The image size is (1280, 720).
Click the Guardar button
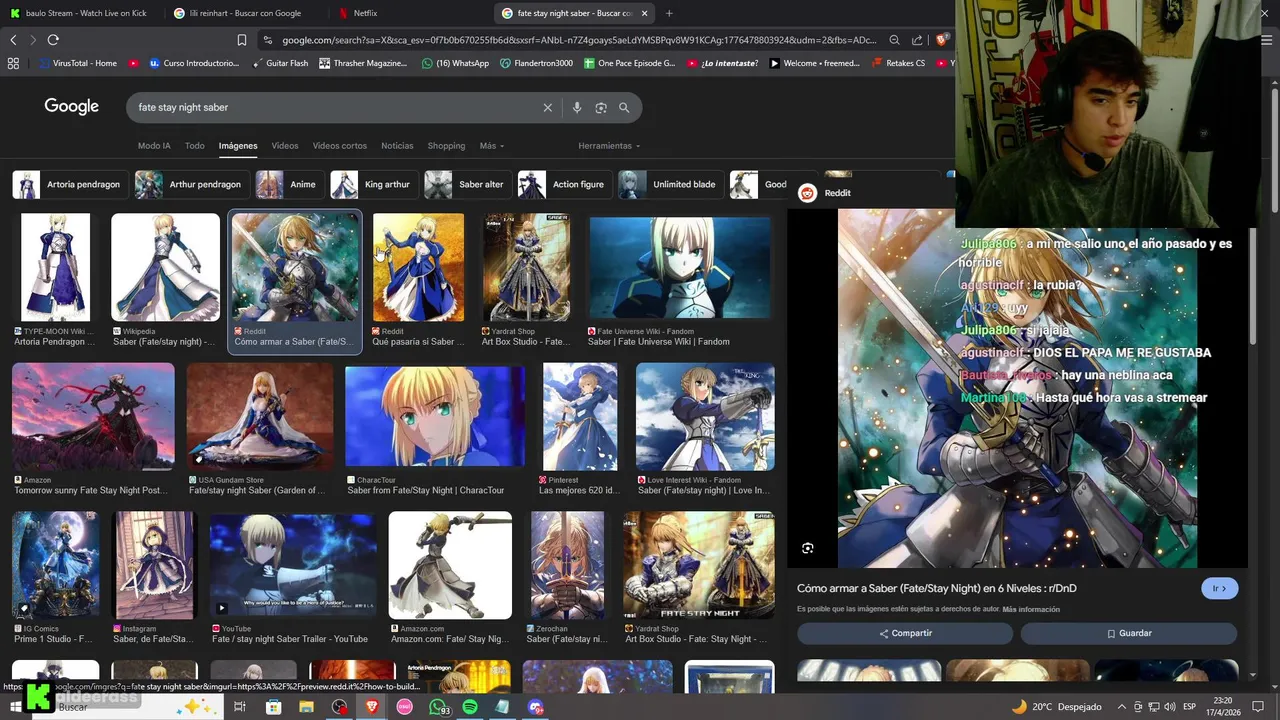click(x=1129, y=633)
